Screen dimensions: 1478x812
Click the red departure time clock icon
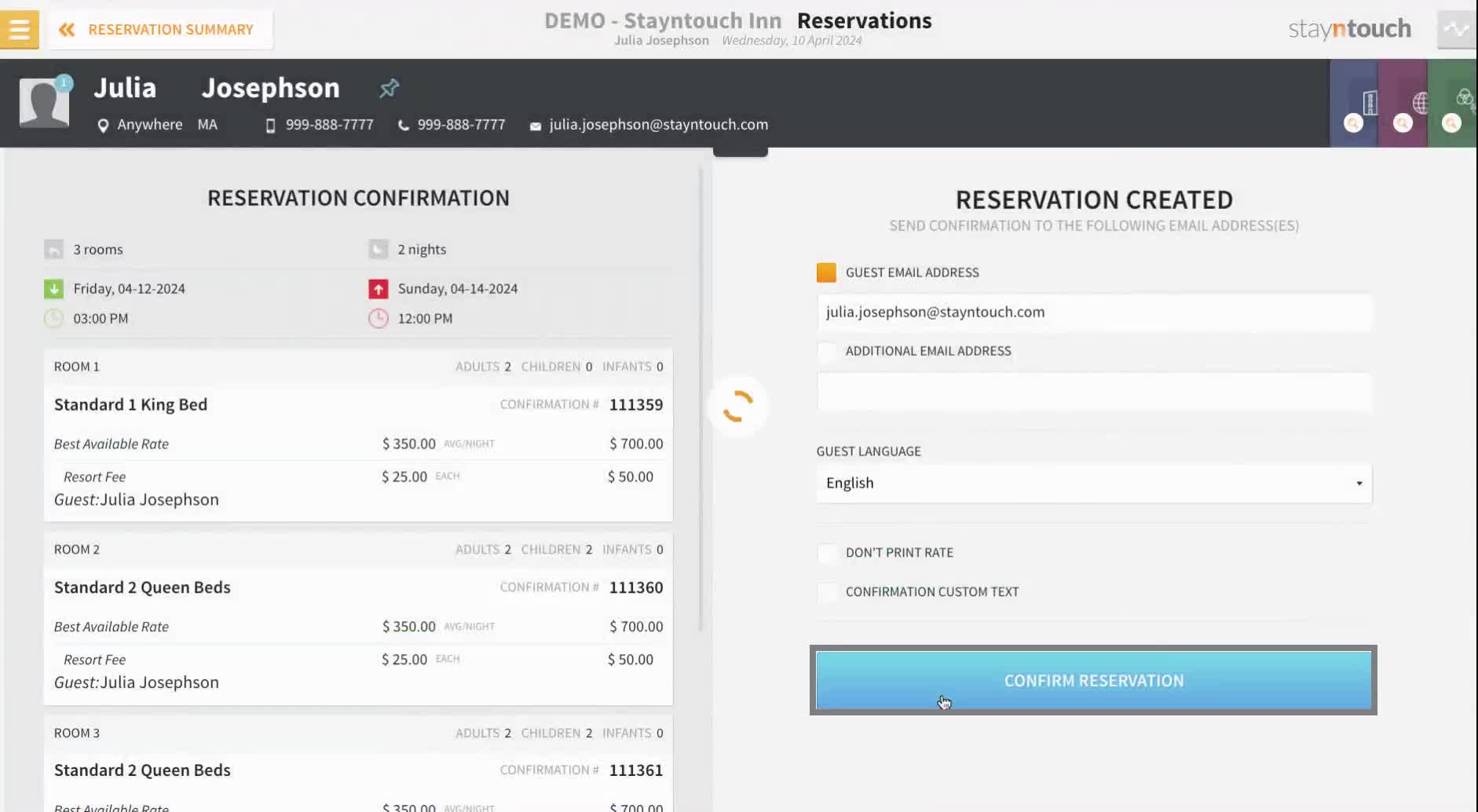[378, 319]
